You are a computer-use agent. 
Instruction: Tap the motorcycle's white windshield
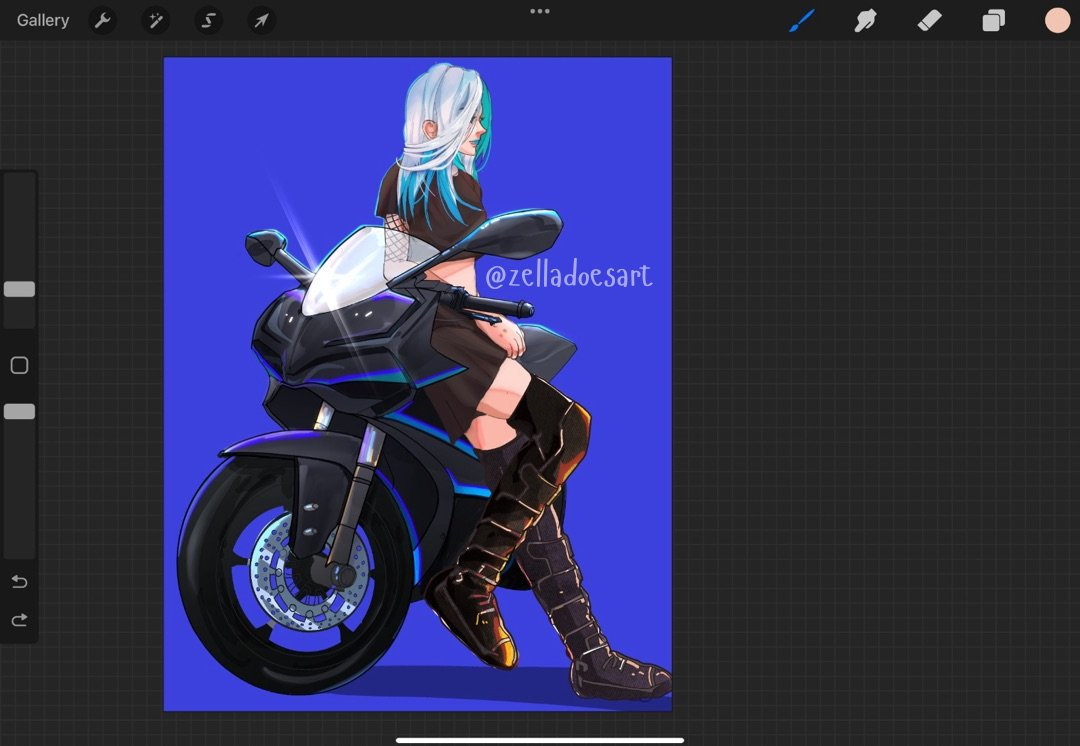point(342,273)
